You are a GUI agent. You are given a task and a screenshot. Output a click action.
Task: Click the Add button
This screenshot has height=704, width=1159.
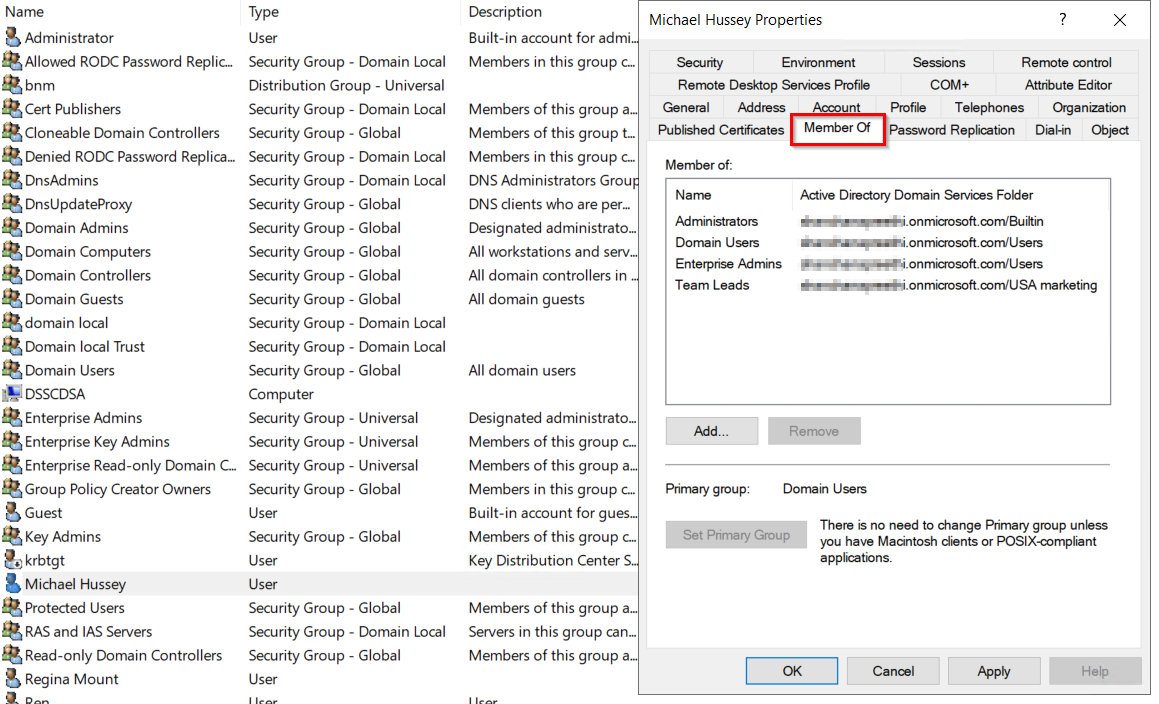pos(711,430)
